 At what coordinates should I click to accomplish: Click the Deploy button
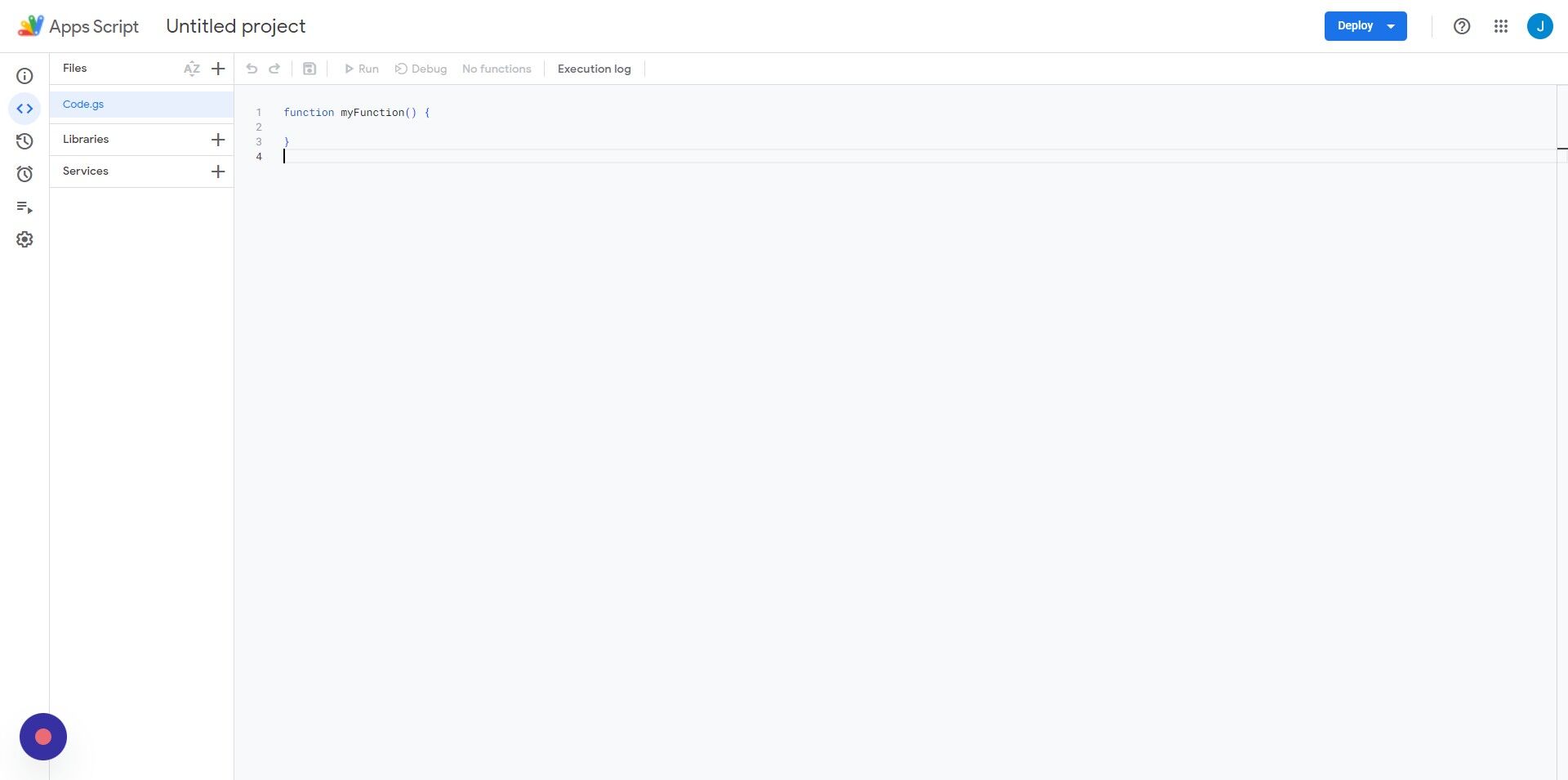pos(1354,25)
